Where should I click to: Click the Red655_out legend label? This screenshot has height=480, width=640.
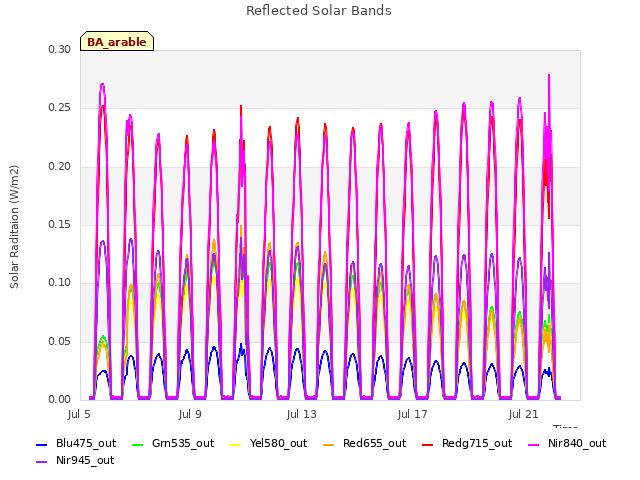click(x=375, y=443)
